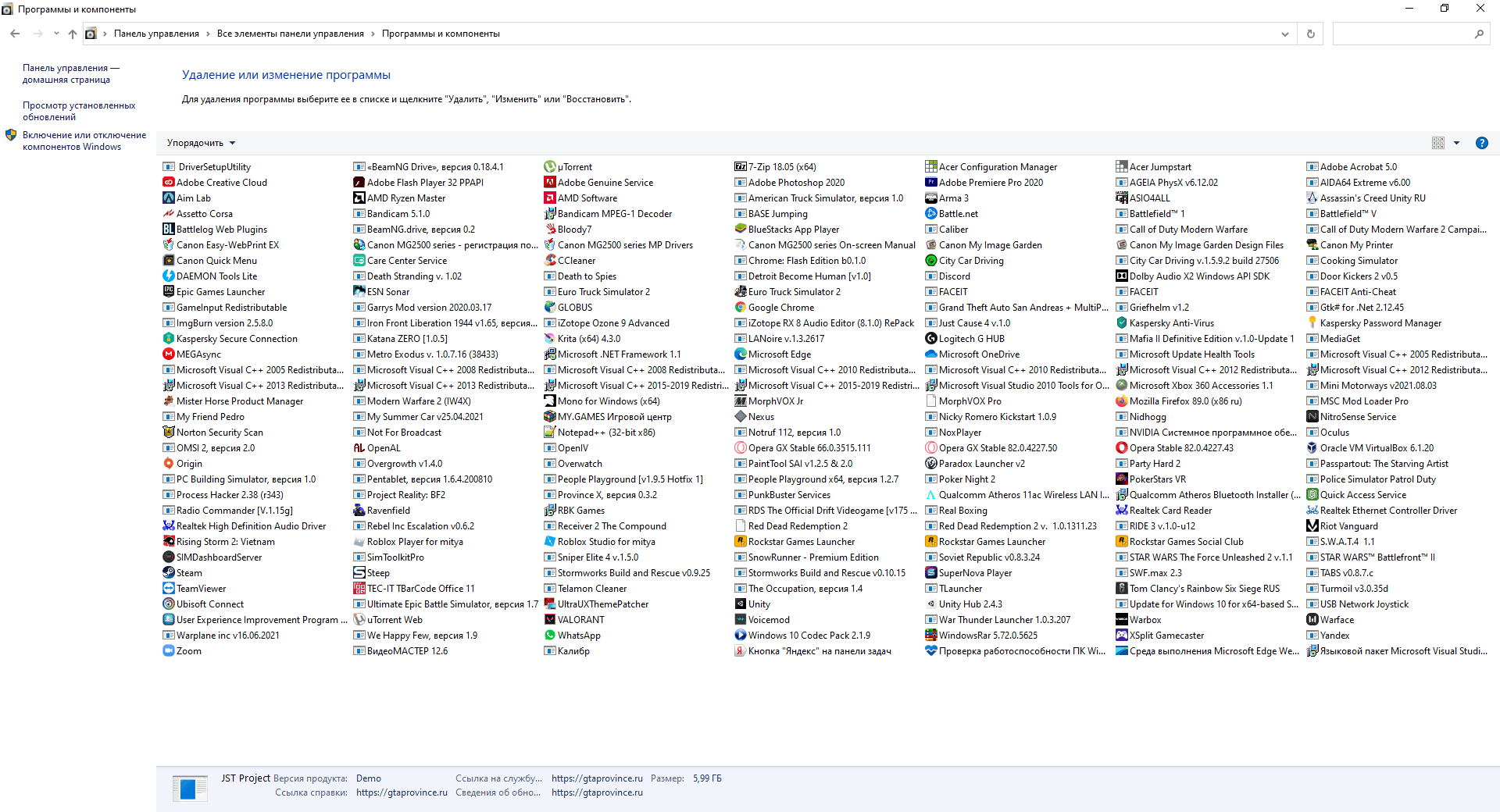Screen dimensions: 1500x812
Task: Select Tom Clancy's Rainbow Six Siege RUS
Action: [x=1198, y=588]
